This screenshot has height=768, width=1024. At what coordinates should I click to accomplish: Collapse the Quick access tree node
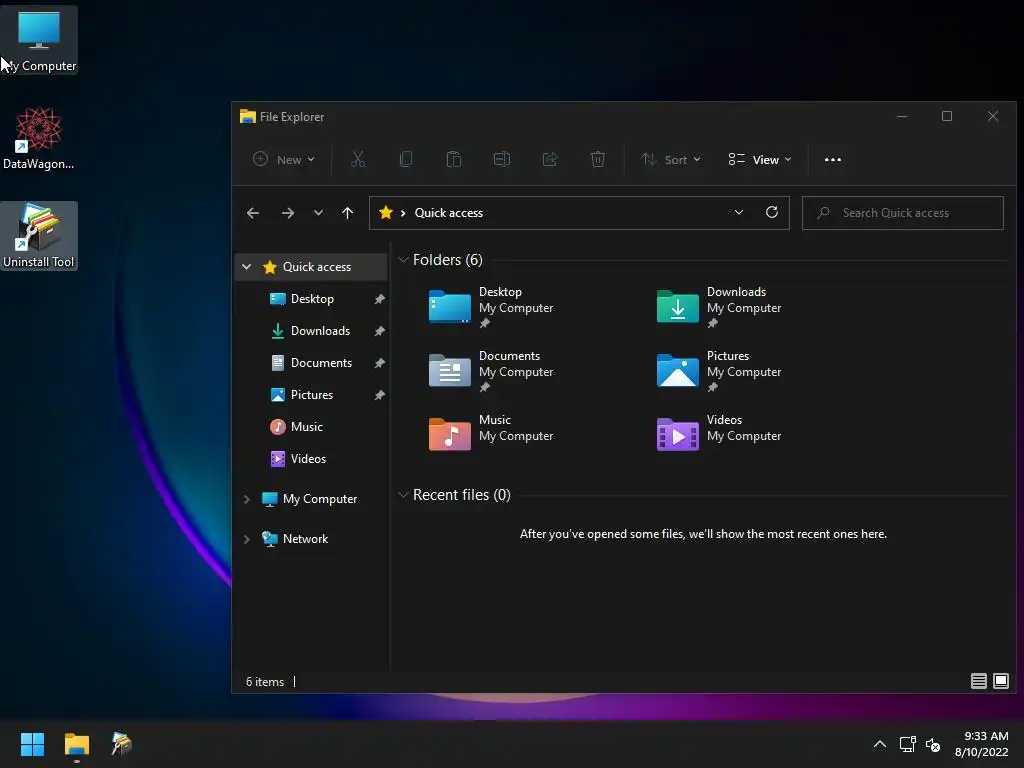pos(246,266)
